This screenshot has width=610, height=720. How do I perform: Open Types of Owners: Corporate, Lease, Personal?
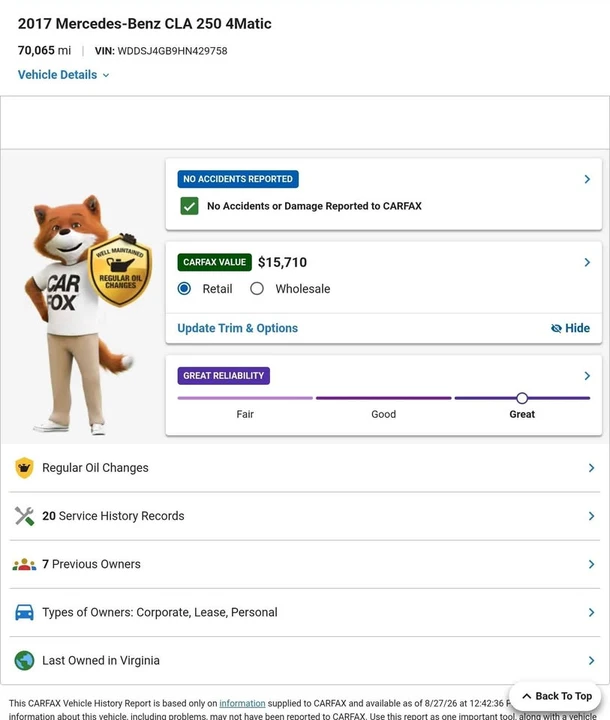pyautogui.click(x=160, y=613)
